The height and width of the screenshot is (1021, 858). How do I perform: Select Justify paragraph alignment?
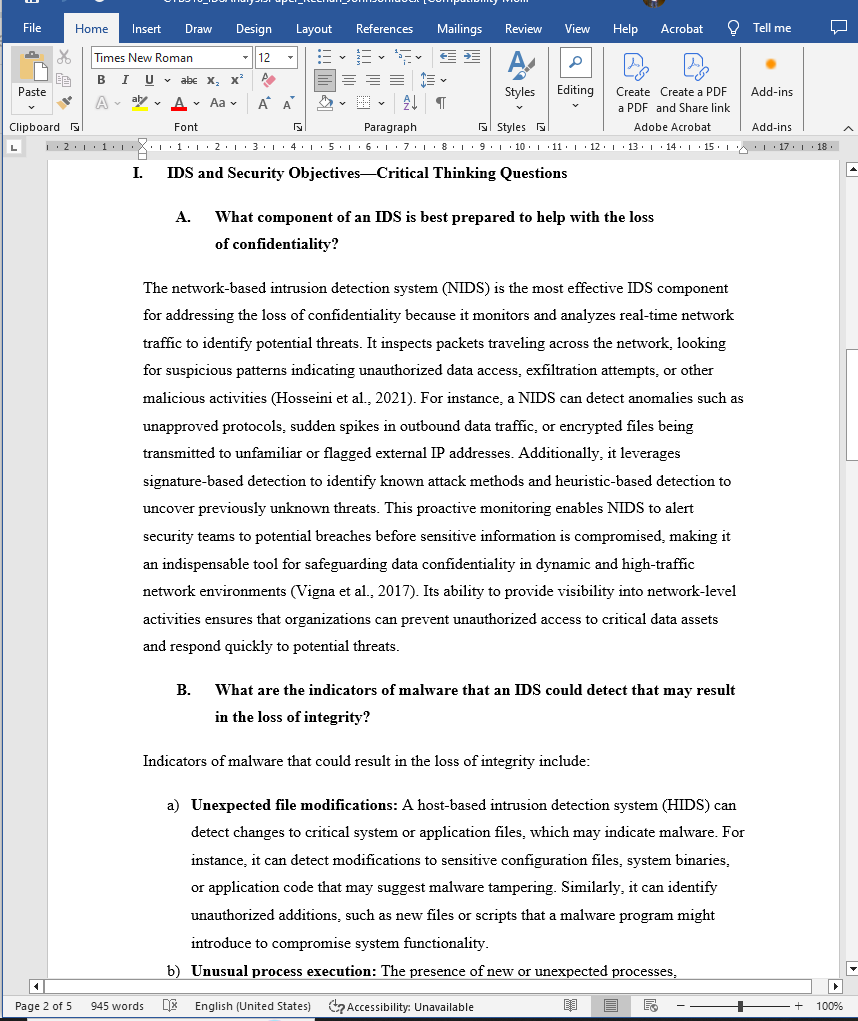point(396,80)
